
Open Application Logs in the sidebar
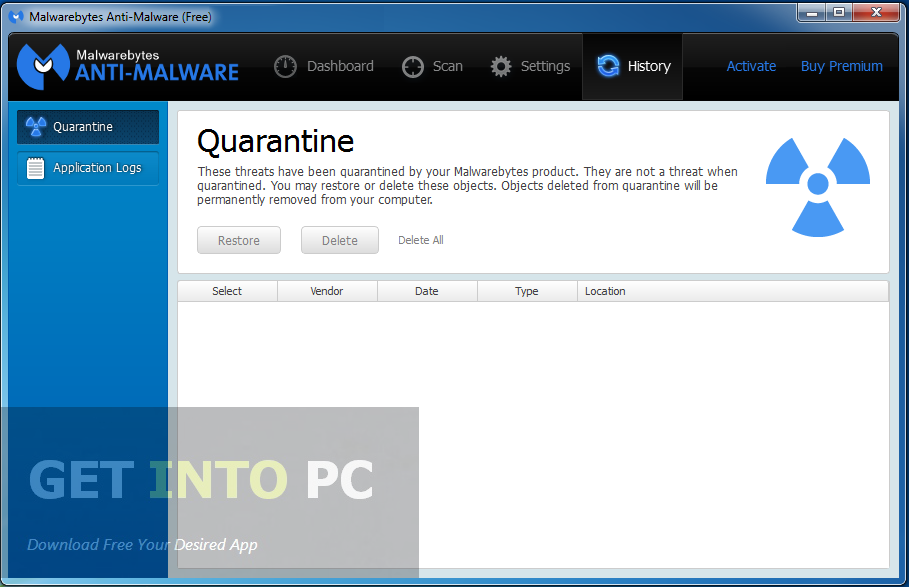[x=88, y=168]
